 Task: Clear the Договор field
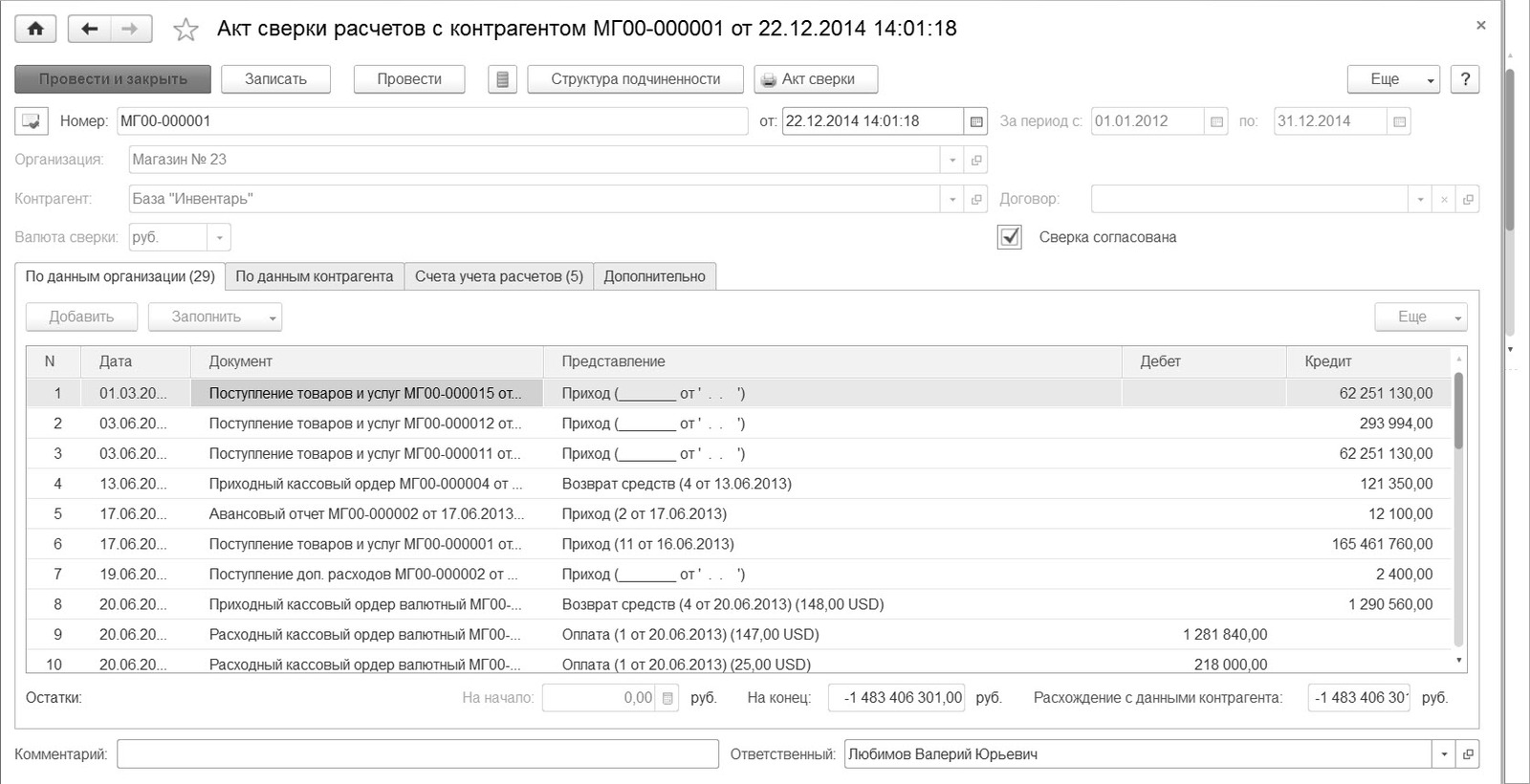pyautogui.click(x=1444, y=199)
